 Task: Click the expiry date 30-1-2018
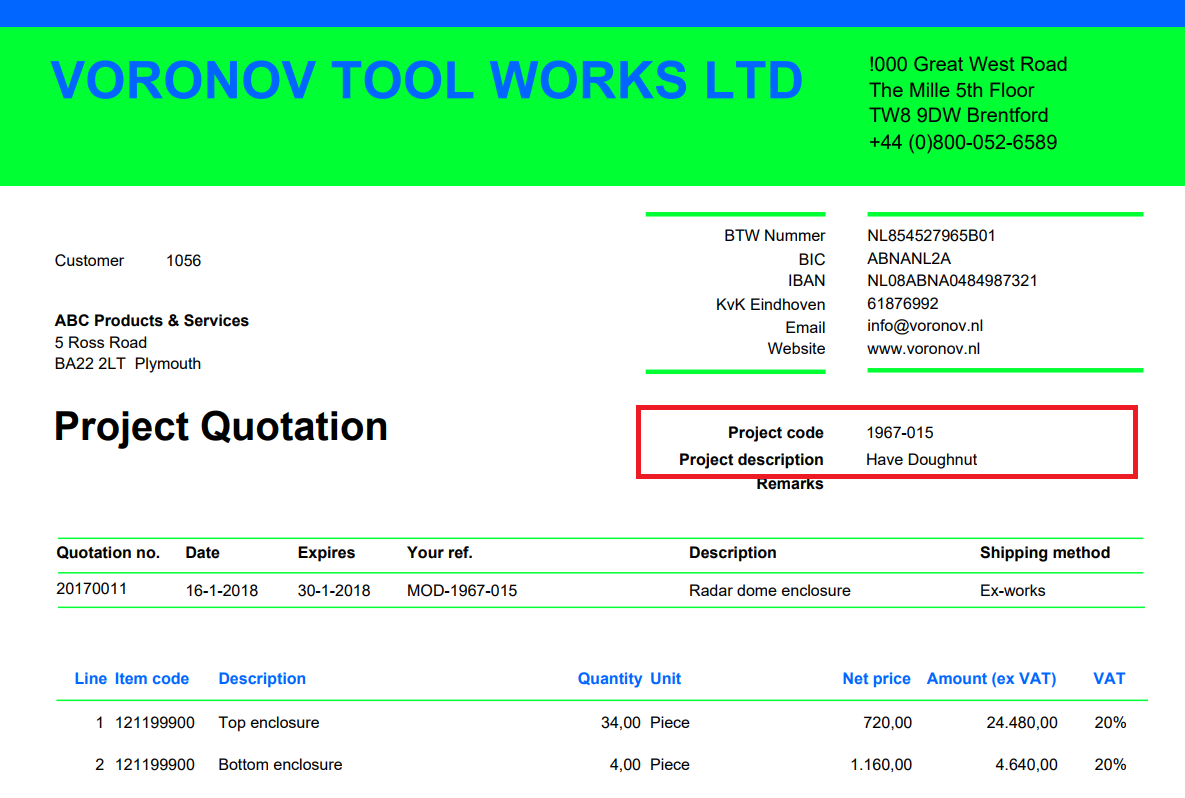[x=334, y=591]
